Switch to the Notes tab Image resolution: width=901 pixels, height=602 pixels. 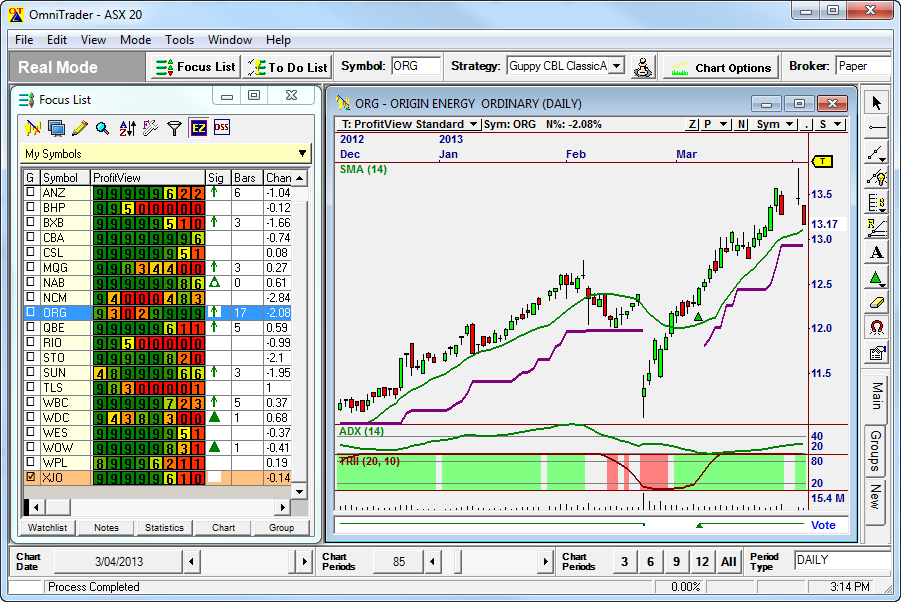point(106,527)
